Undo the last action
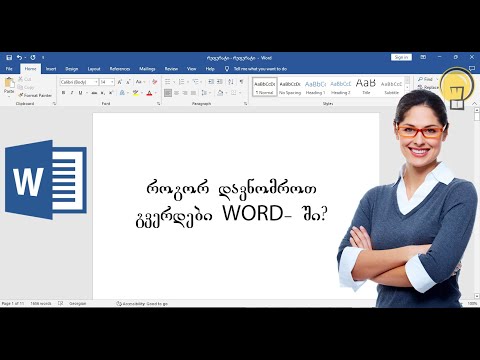The image size is (480, 360). [x=19, y=57]
